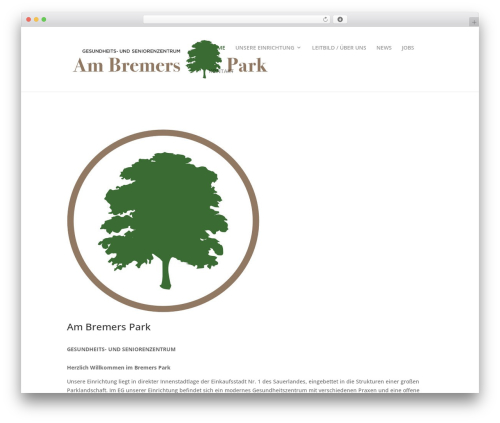Click the green maximize window button
Viewport: 500px width, 423px height.
[x=44, y=19]
